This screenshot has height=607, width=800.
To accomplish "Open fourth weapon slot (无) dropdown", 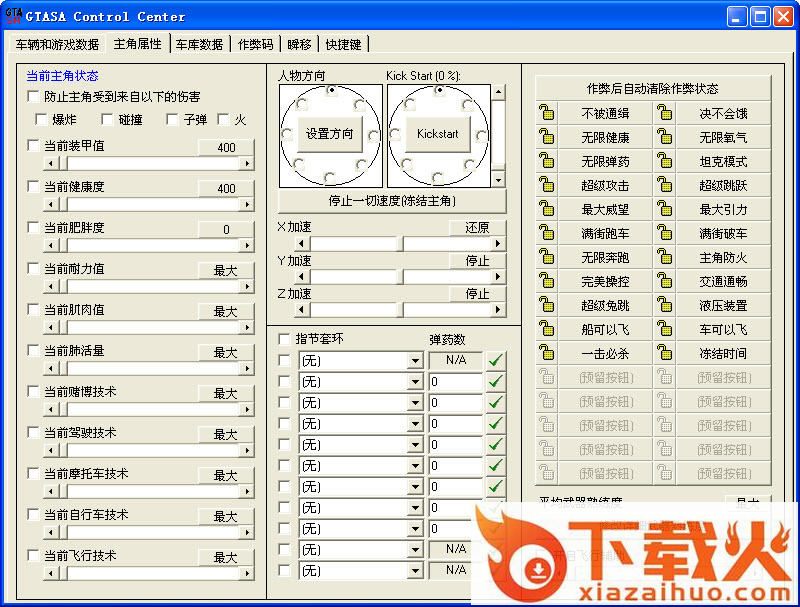I will 415,424.
